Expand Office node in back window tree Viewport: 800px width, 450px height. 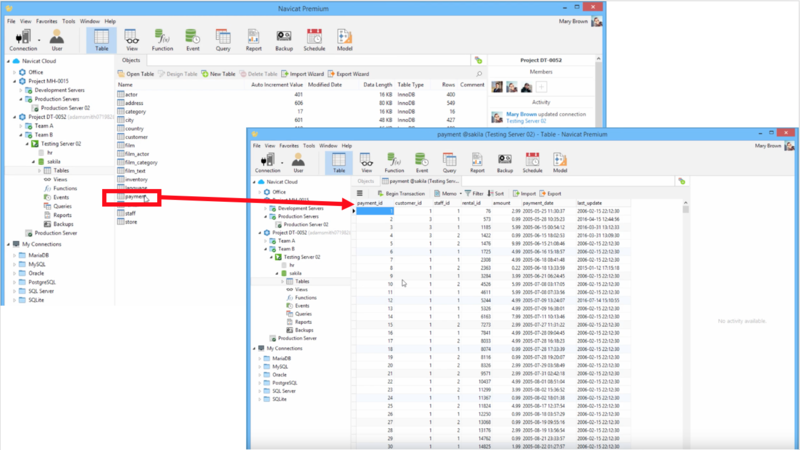(x=15, y=72)
